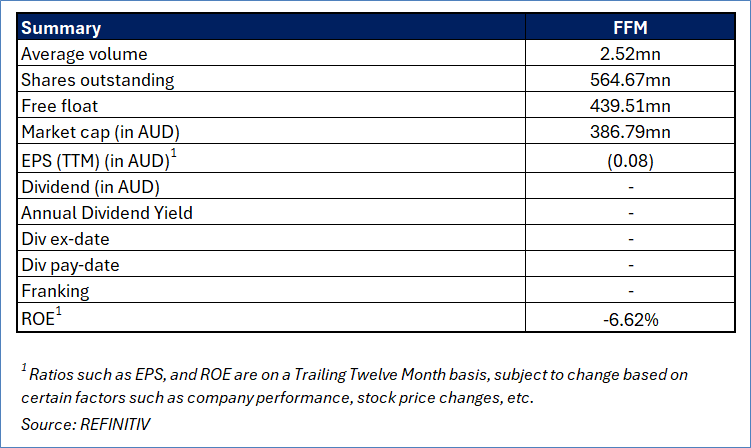Screen dimensions: 751x448
Task: Select the 564.67mn shares value
Action: pyautogui.click(x=630, y=80)
